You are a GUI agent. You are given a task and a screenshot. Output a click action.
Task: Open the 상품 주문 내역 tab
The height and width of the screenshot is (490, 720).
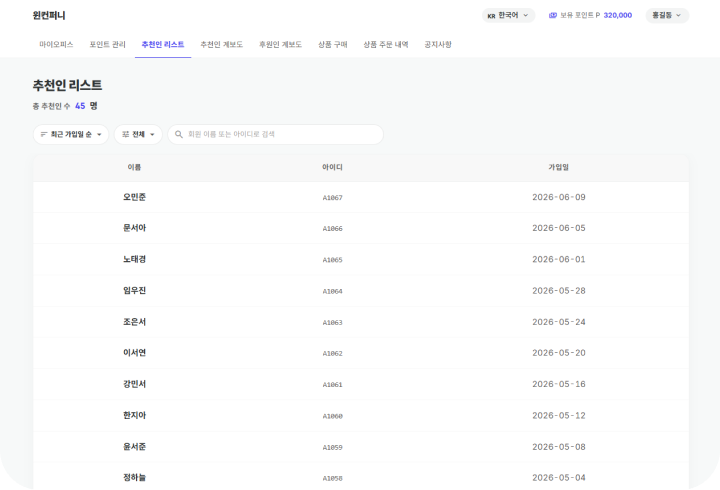coord(386,45)
